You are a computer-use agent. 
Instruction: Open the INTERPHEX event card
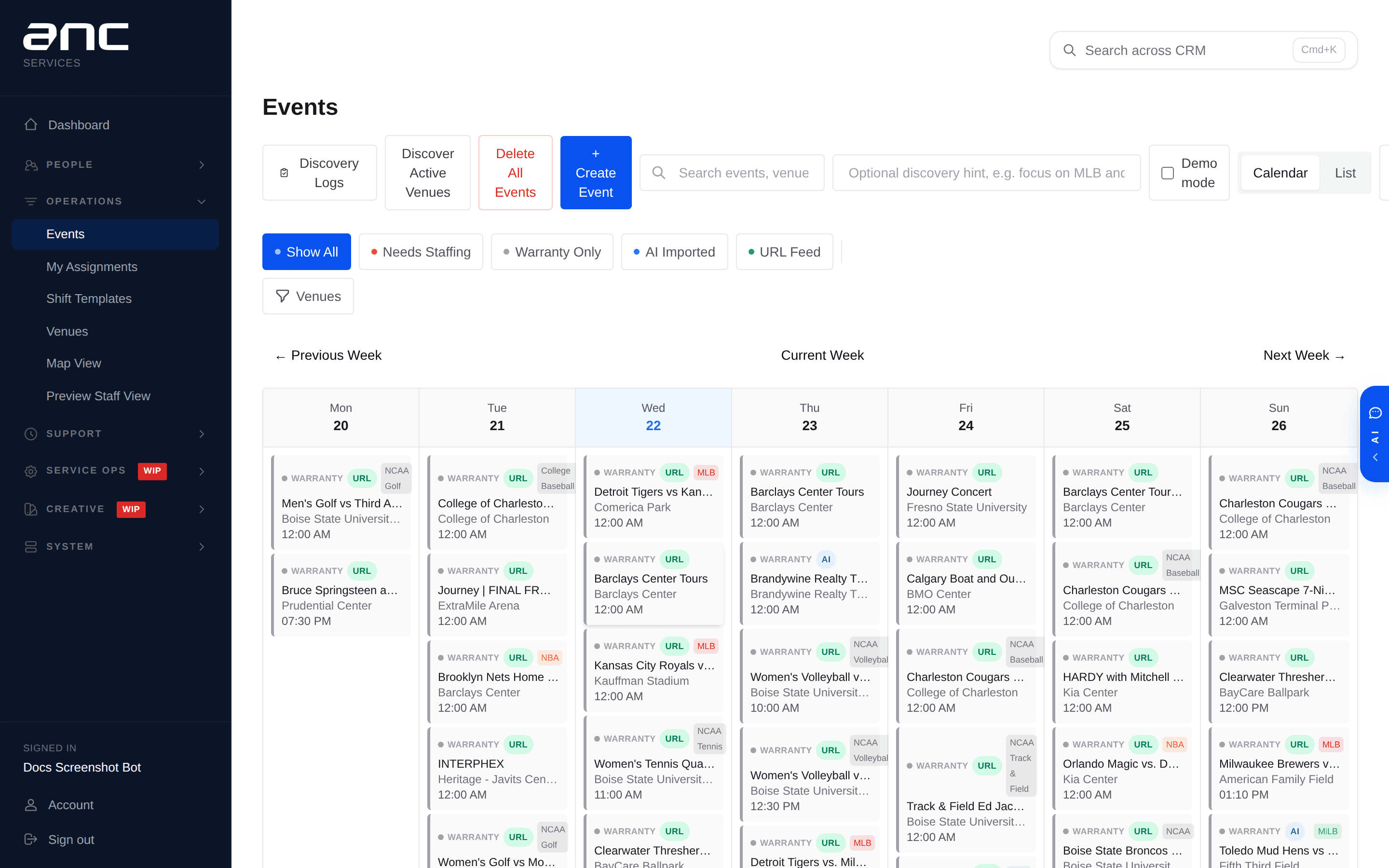[x=497, y=769]
